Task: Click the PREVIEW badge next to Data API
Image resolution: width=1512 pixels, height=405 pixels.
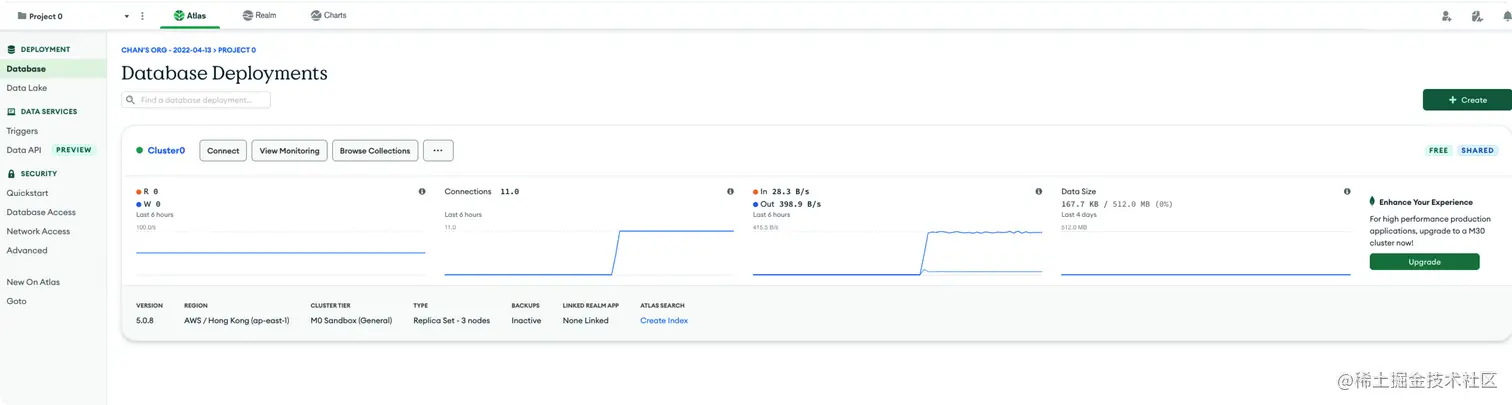Action: 74,150
